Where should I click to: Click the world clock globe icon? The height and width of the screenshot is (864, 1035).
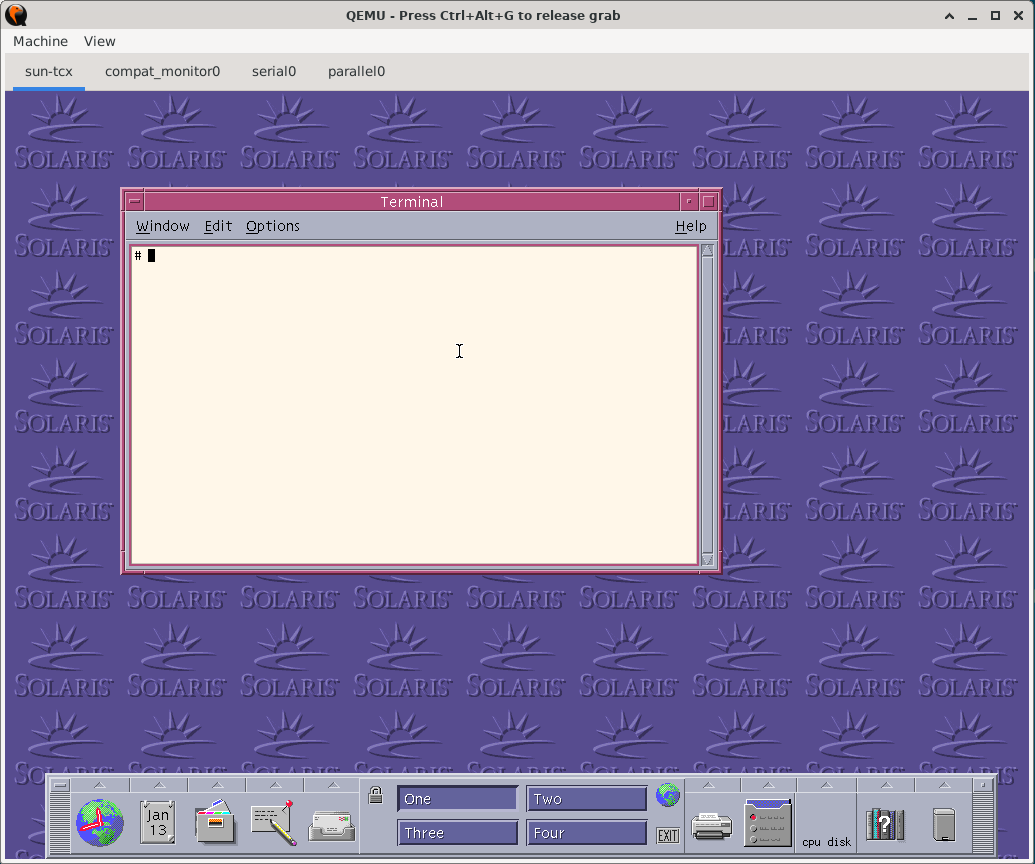coord(100,824)
